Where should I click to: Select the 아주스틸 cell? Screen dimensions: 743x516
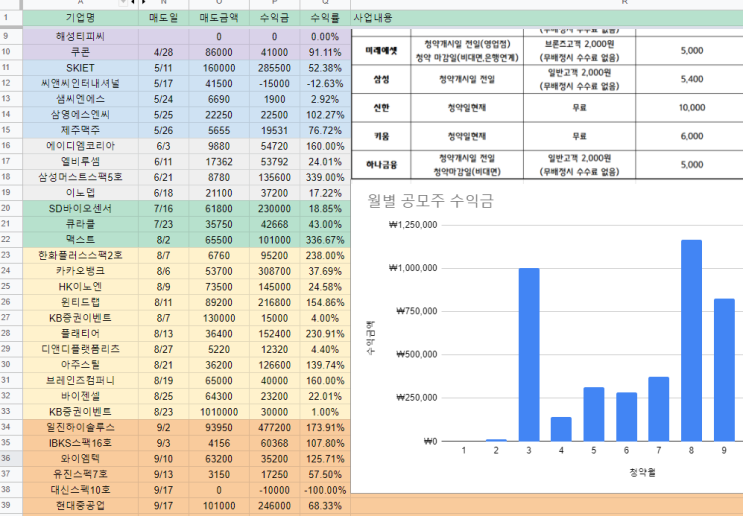pos(81,365)
